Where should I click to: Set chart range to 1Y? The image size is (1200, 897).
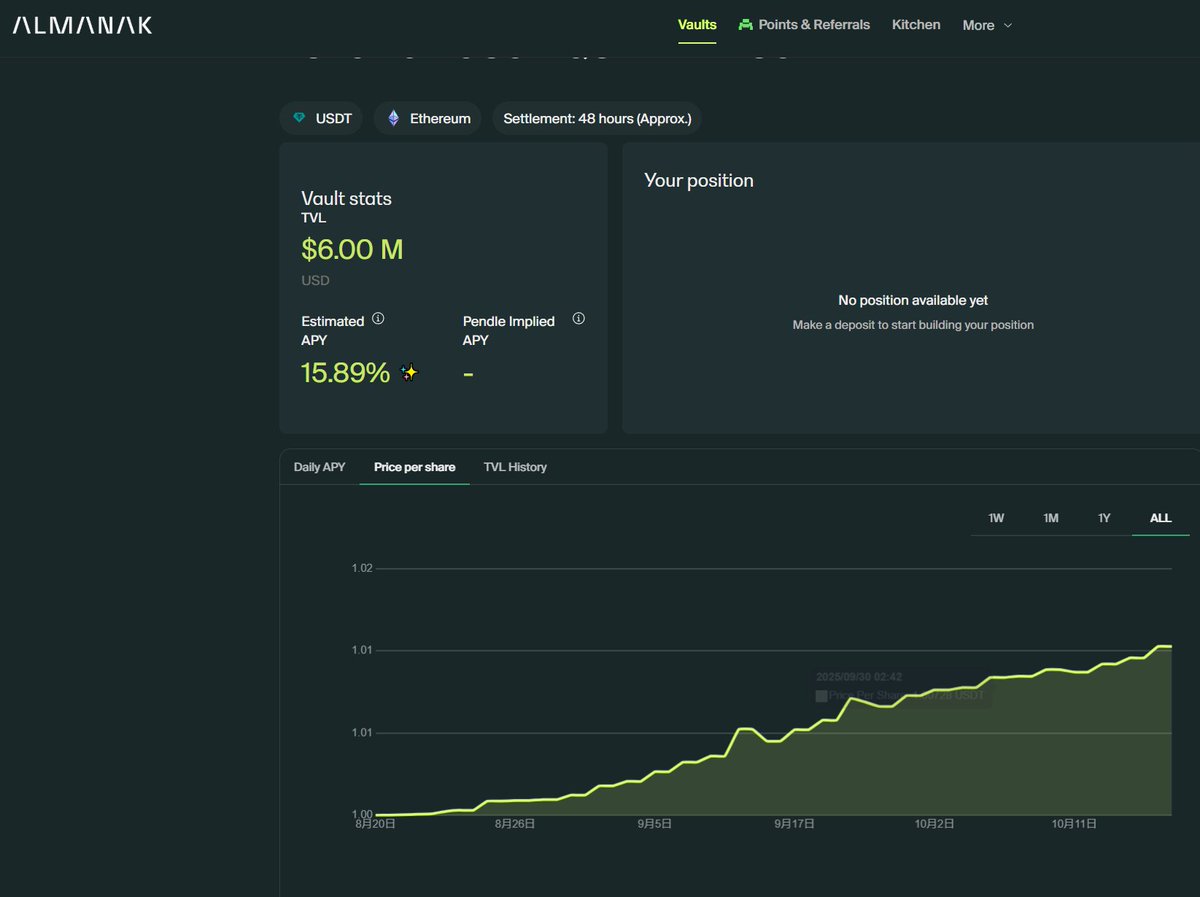(x=1104, y=518)
